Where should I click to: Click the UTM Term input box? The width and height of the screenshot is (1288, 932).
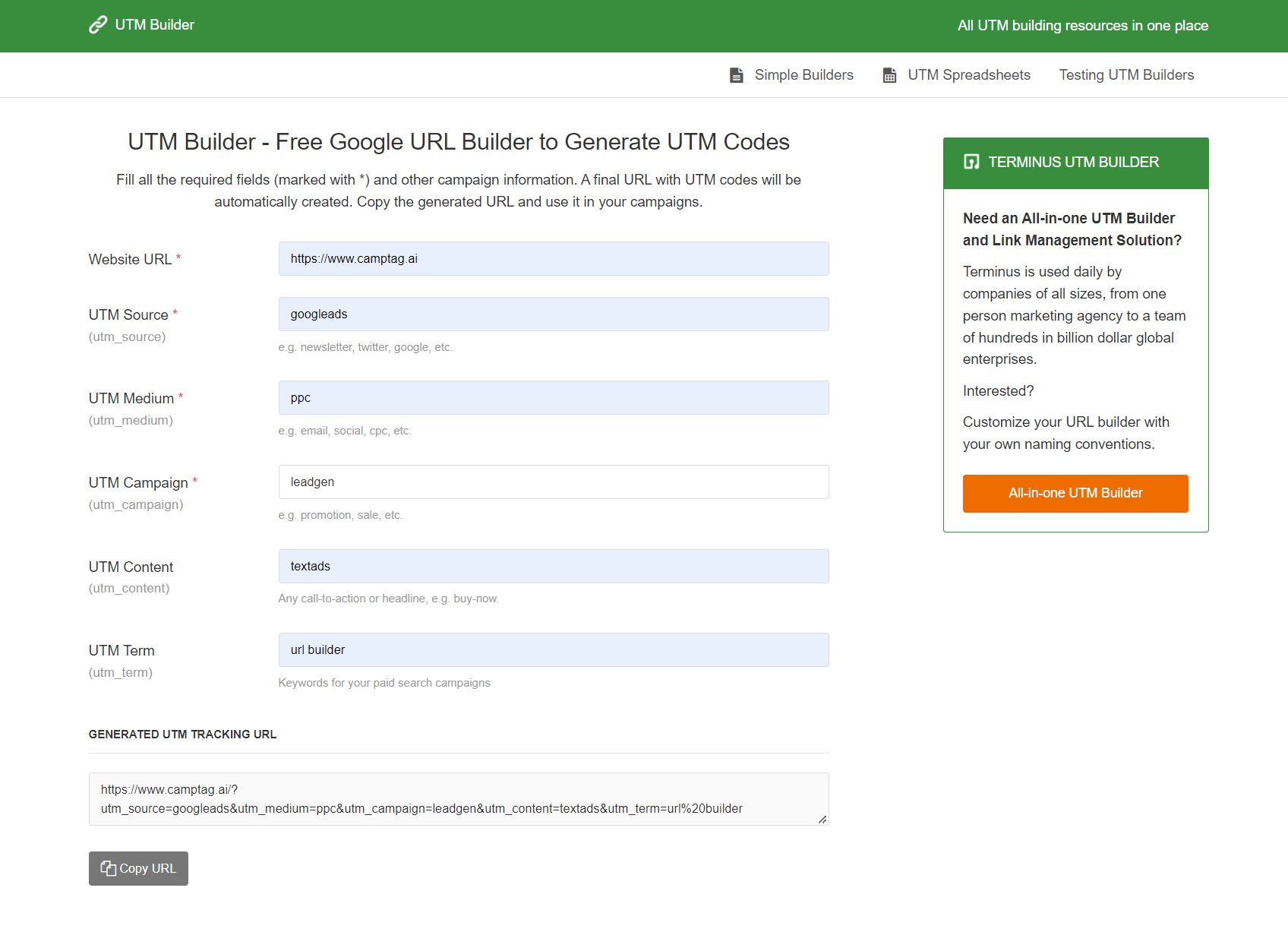554,649
